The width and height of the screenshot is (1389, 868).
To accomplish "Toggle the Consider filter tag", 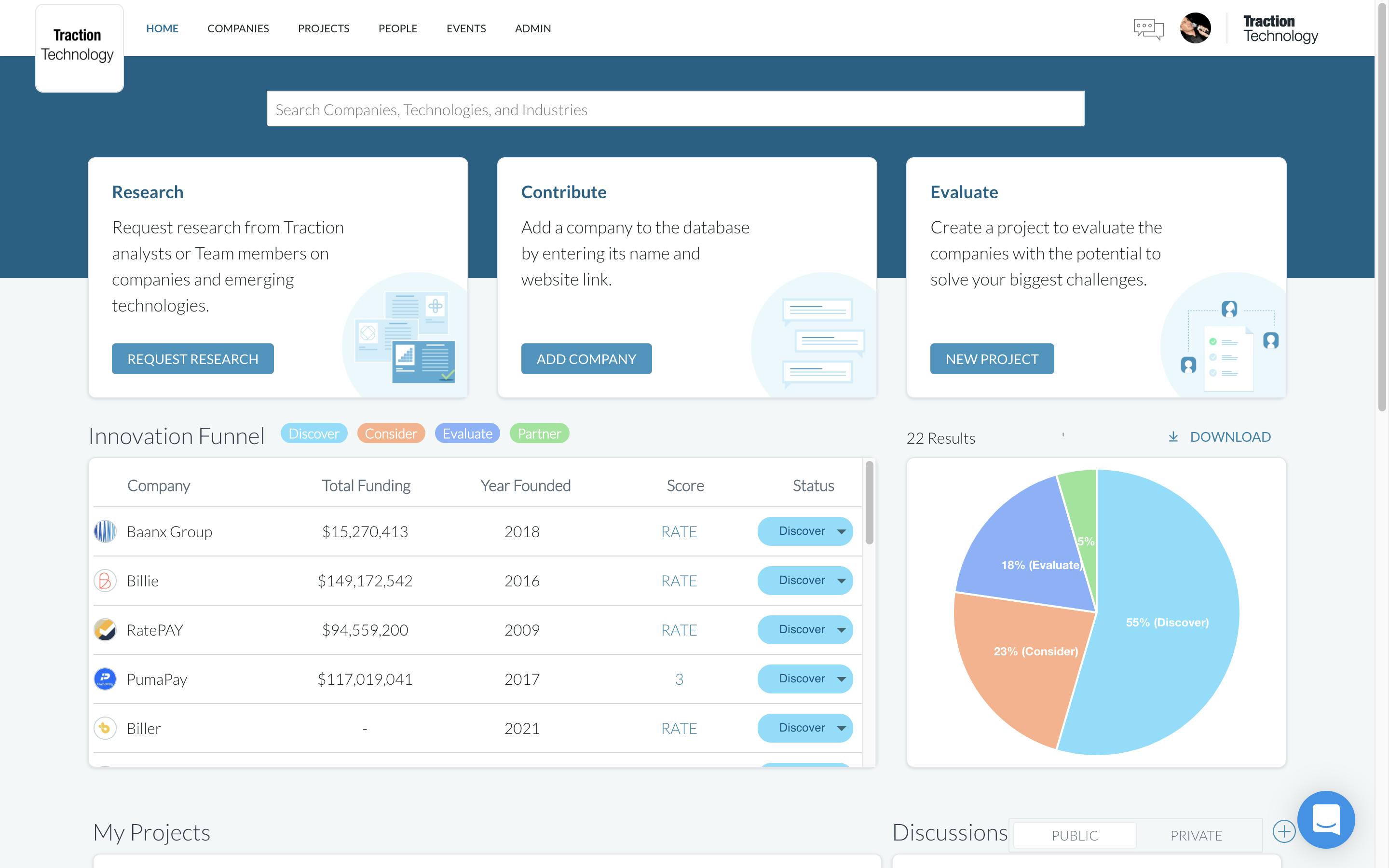I will (x=391, y=432).
